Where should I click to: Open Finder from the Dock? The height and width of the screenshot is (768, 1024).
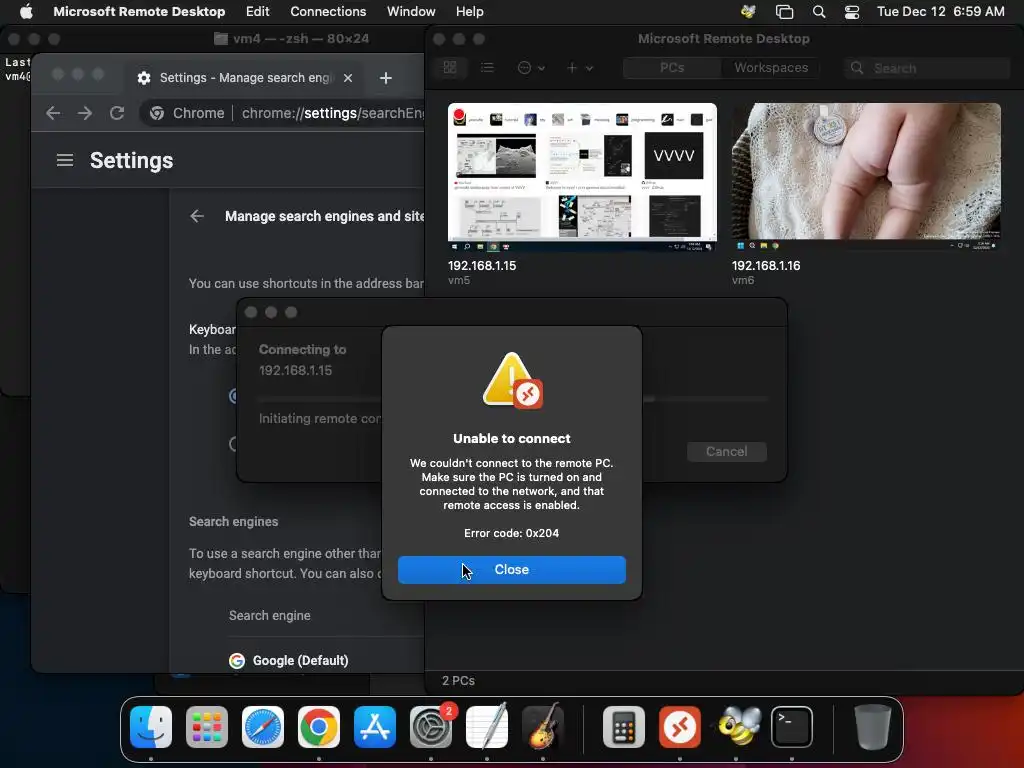point(151,727)
